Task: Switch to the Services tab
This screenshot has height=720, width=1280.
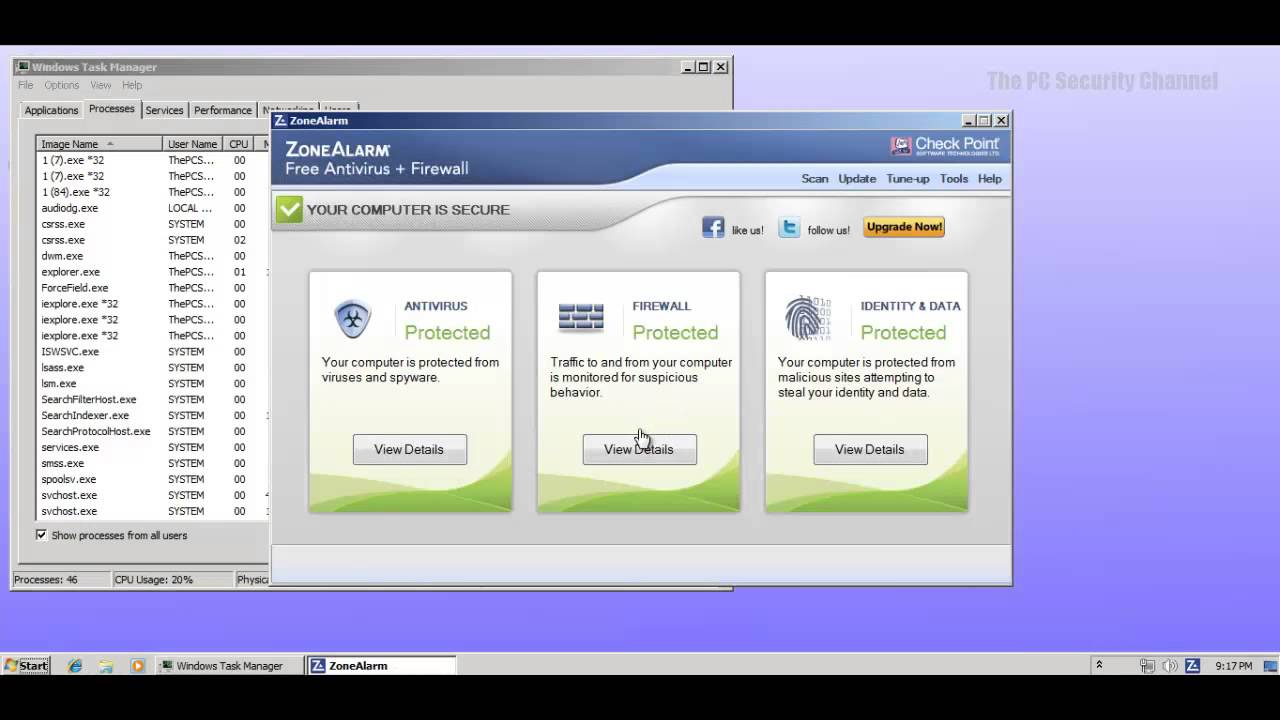Action: tap(164, 110)
